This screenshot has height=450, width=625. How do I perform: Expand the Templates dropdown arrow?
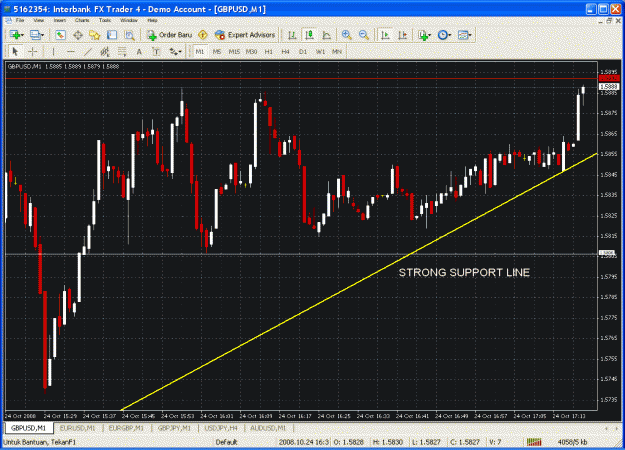[470, 35]
